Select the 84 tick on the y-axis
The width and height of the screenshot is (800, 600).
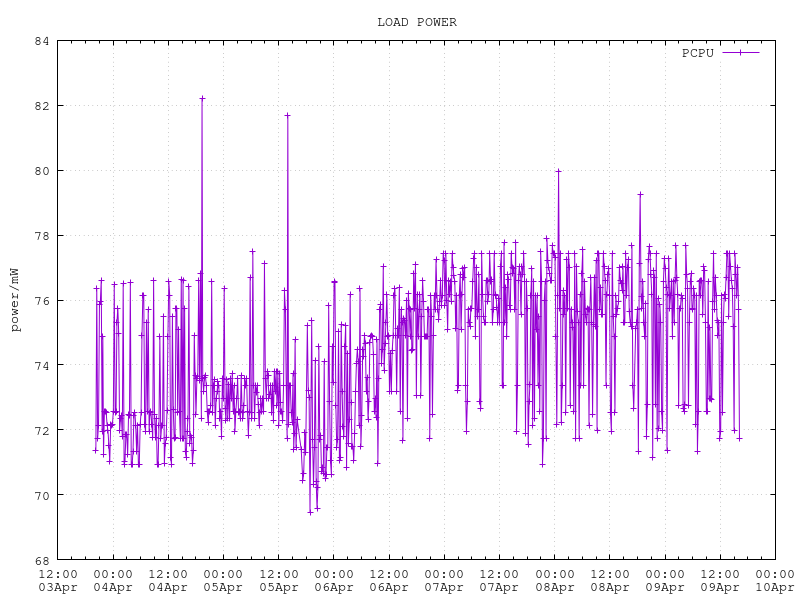(41, 41)
